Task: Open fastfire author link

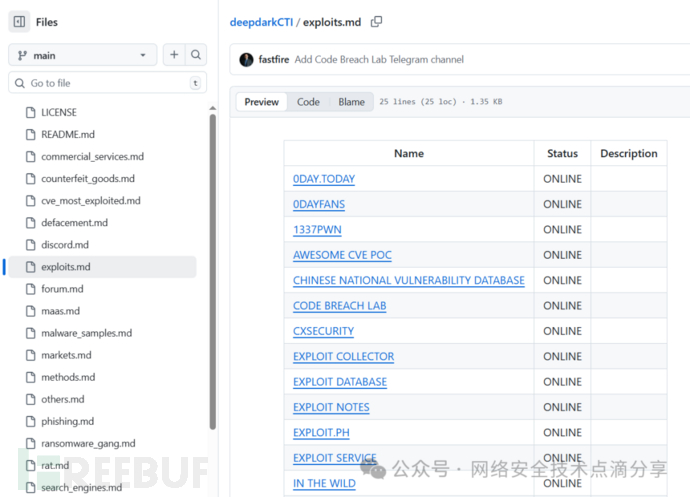Action: click(x=274, y=59)
